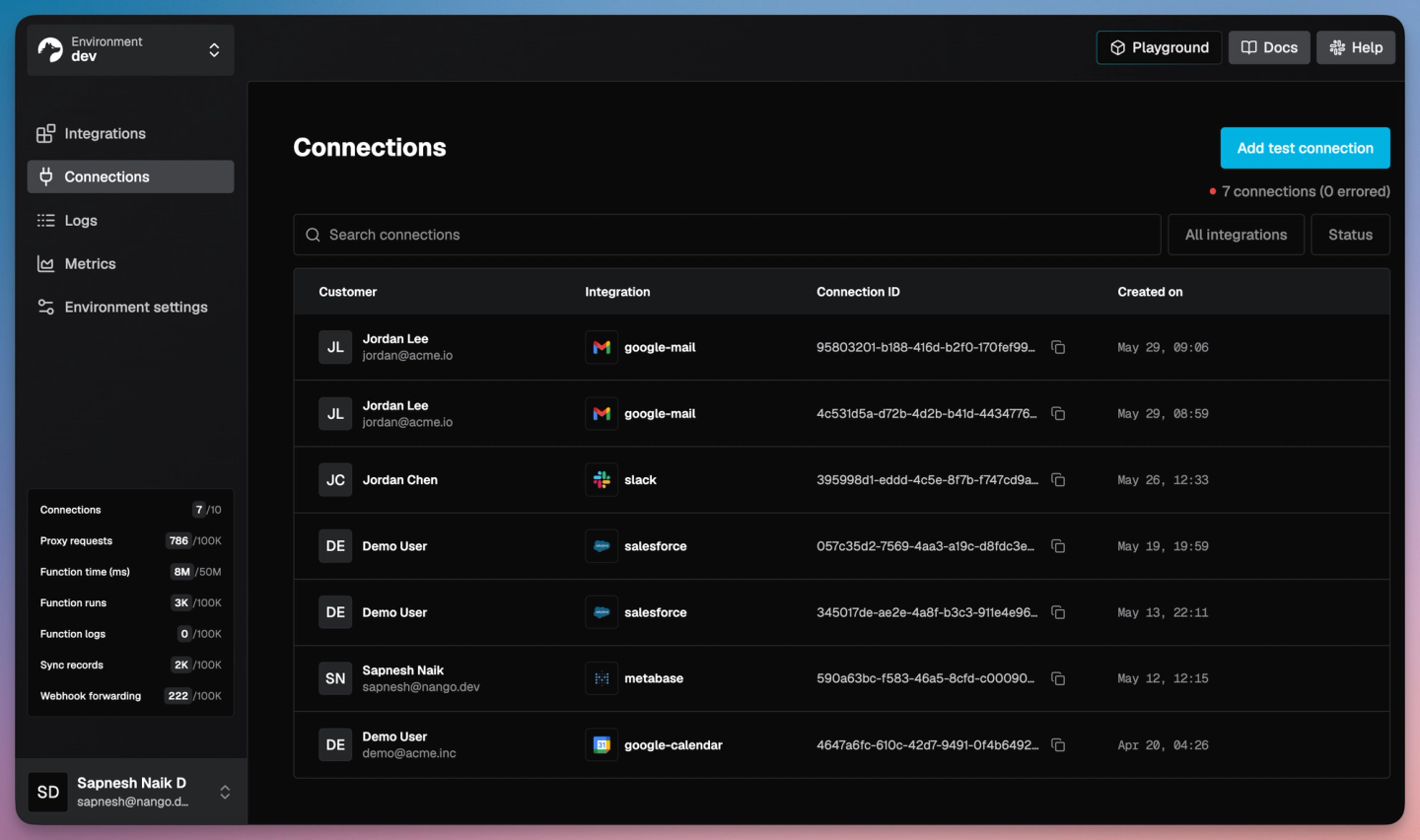Expand the Sapnesh Naik D account menu
1420x840 pixels.
130,792
